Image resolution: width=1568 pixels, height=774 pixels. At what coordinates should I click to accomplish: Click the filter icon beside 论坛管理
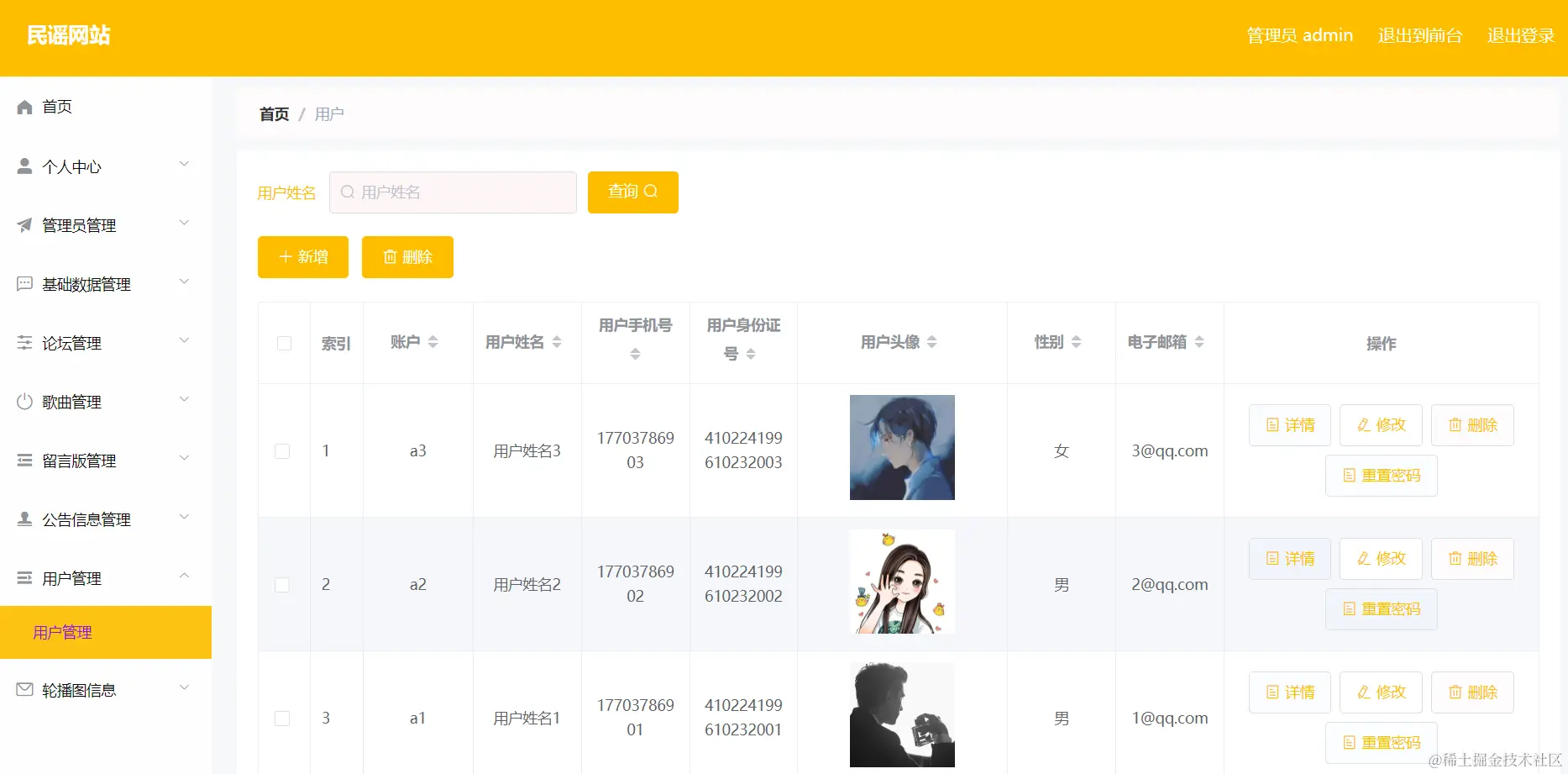(24, 342)
